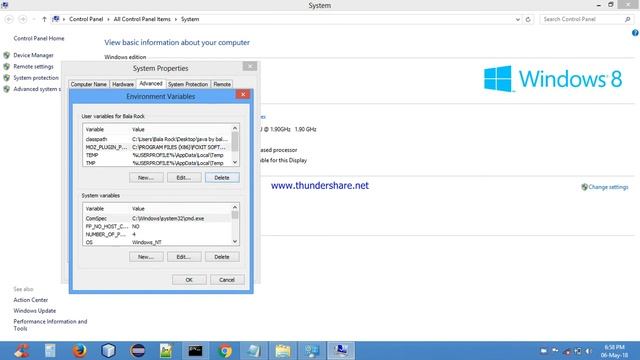Open System protection link
The height and width of the screenshot is (360, 640).
pos(36,78)
